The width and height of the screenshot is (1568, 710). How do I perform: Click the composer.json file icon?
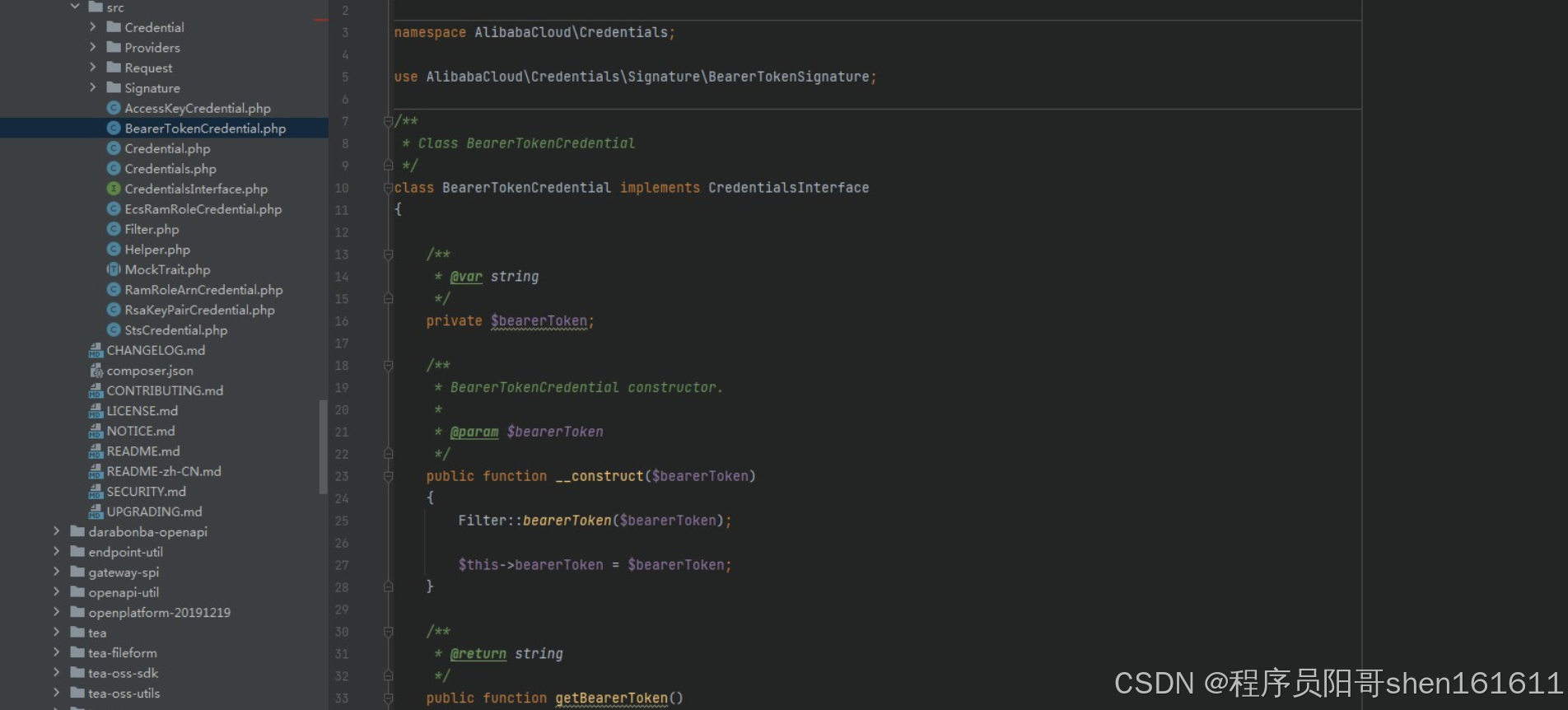click(x=96, y=371)
